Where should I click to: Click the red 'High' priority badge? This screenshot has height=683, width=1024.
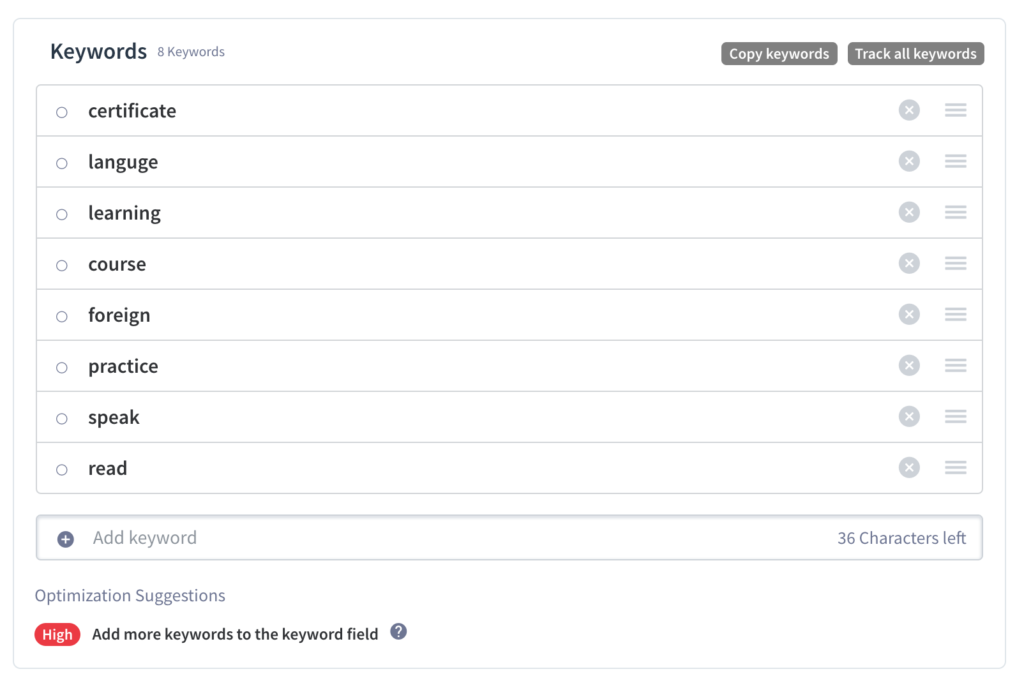pos(57,634)
